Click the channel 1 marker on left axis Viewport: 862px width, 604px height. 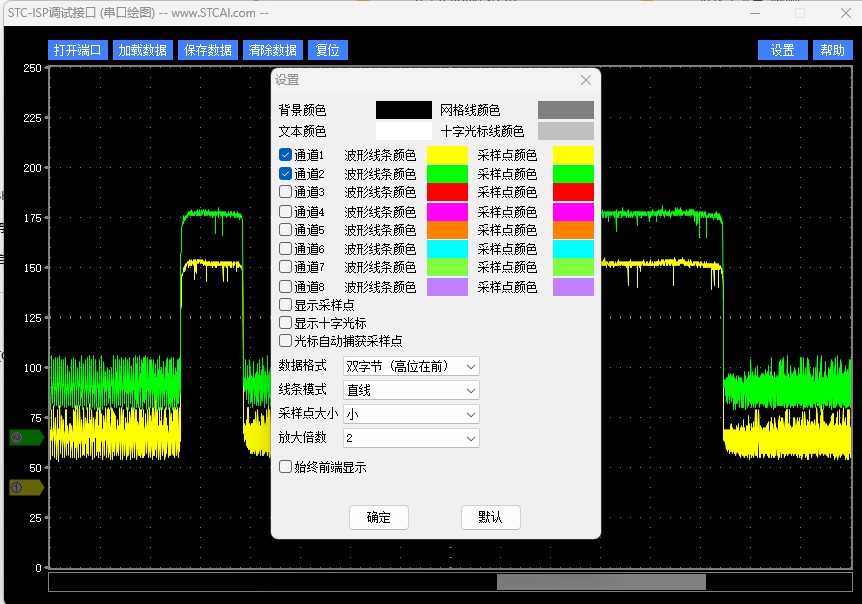(24, 487)
